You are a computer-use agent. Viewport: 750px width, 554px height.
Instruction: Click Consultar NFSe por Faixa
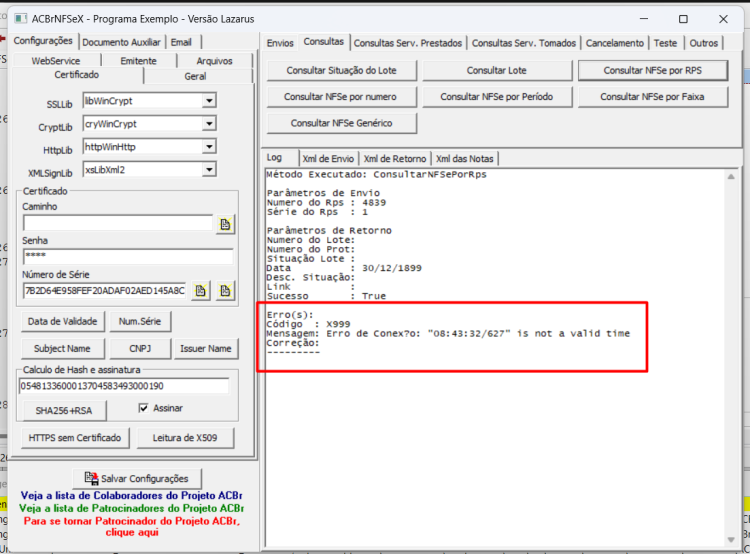point(652,97)
